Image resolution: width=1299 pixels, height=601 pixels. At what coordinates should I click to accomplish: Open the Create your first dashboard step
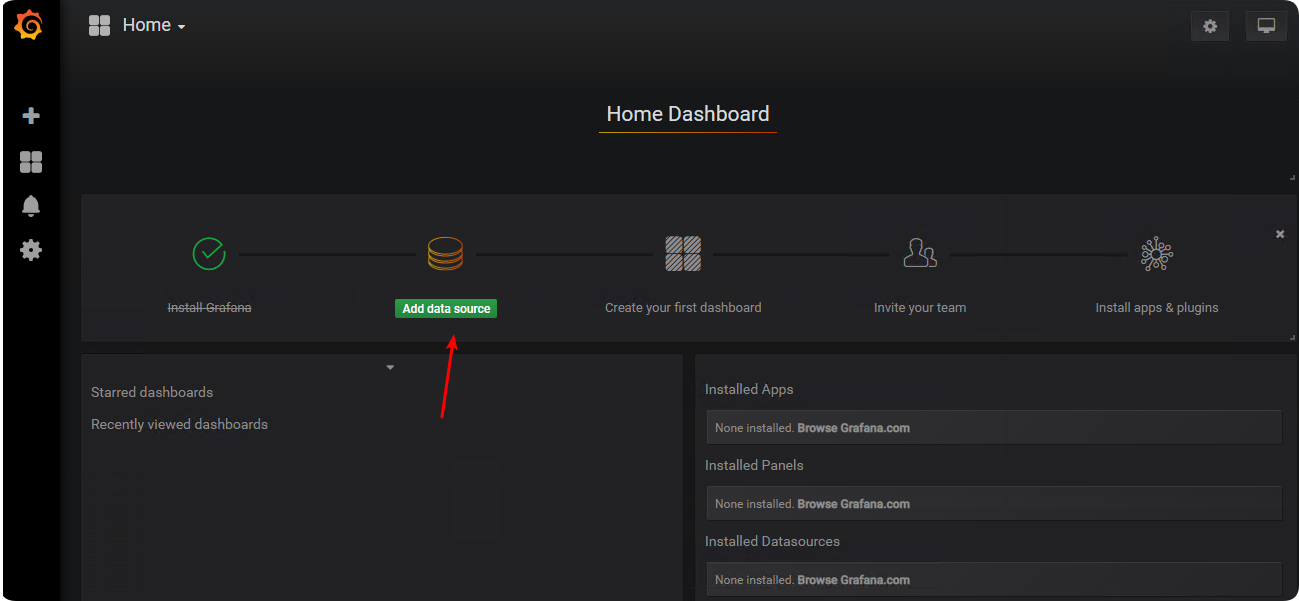click(x=683, y=308)
